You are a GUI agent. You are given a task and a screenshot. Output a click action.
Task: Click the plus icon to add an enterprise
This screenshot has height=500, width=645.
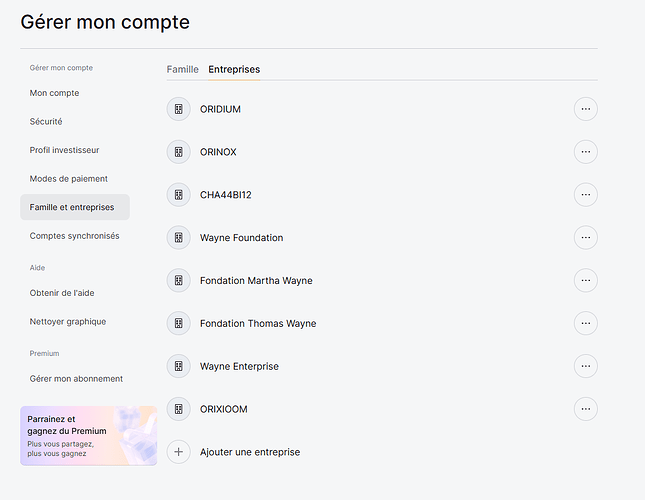pyautogui.click(x=178, y=452)
